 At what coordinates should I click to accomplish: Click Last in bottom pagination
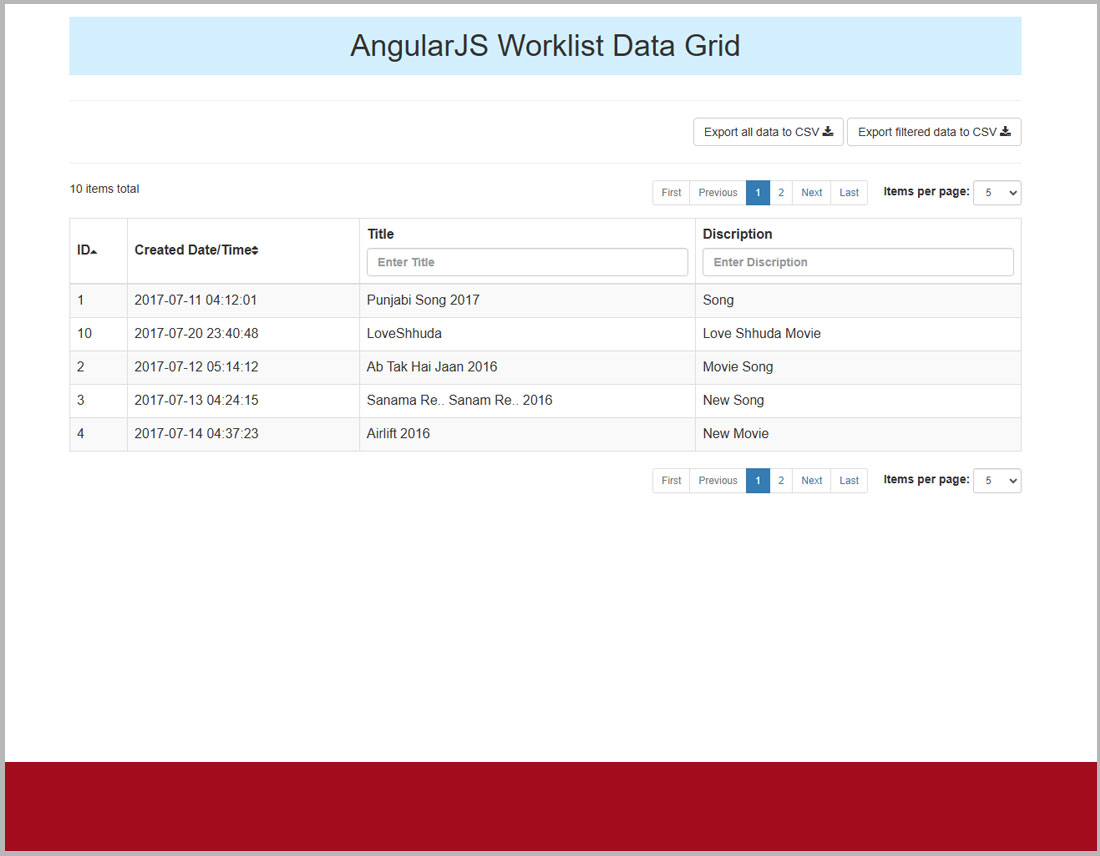849,481
